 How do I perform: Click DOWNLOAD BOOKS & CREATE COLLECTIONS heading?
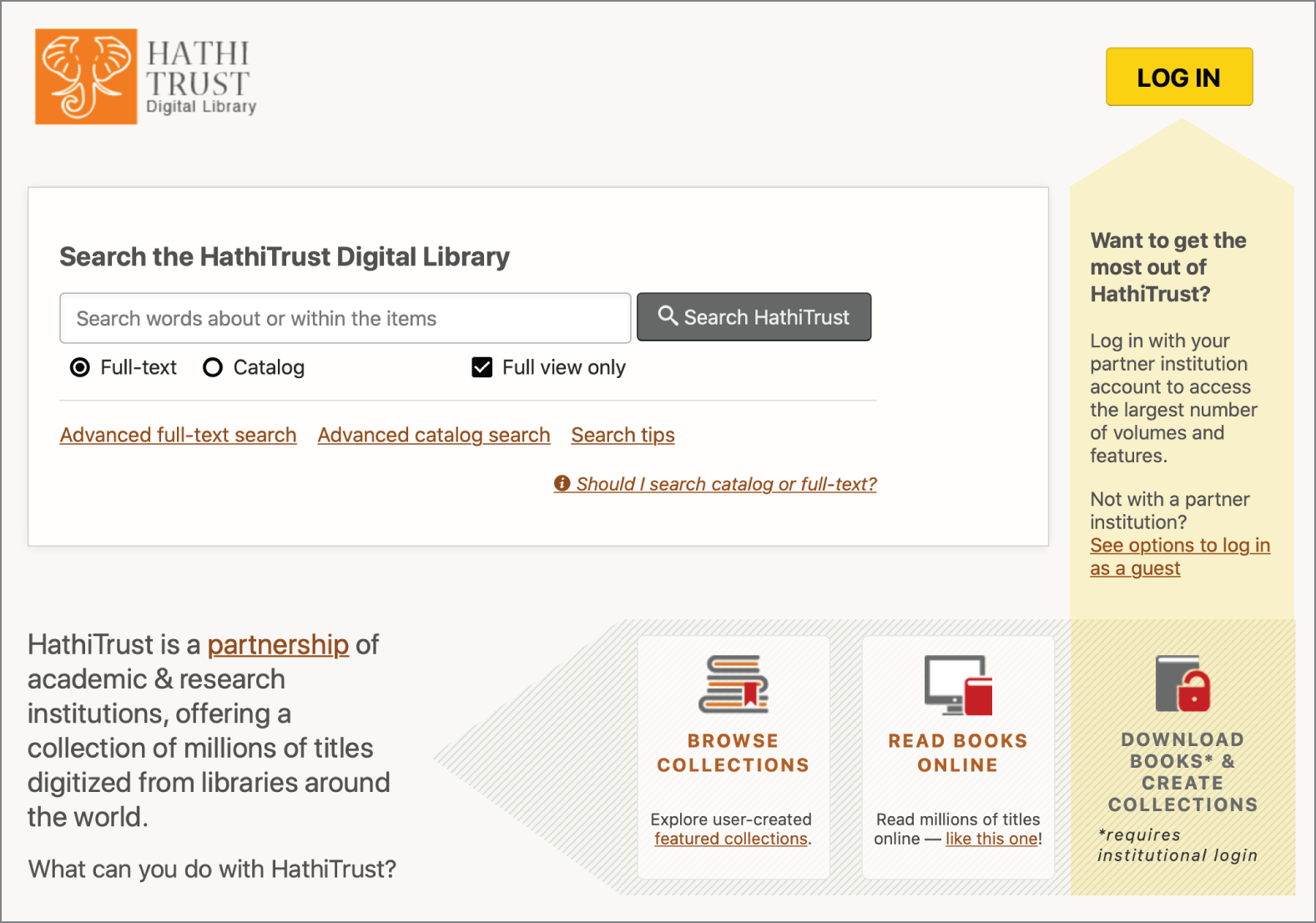point(1182,772)
